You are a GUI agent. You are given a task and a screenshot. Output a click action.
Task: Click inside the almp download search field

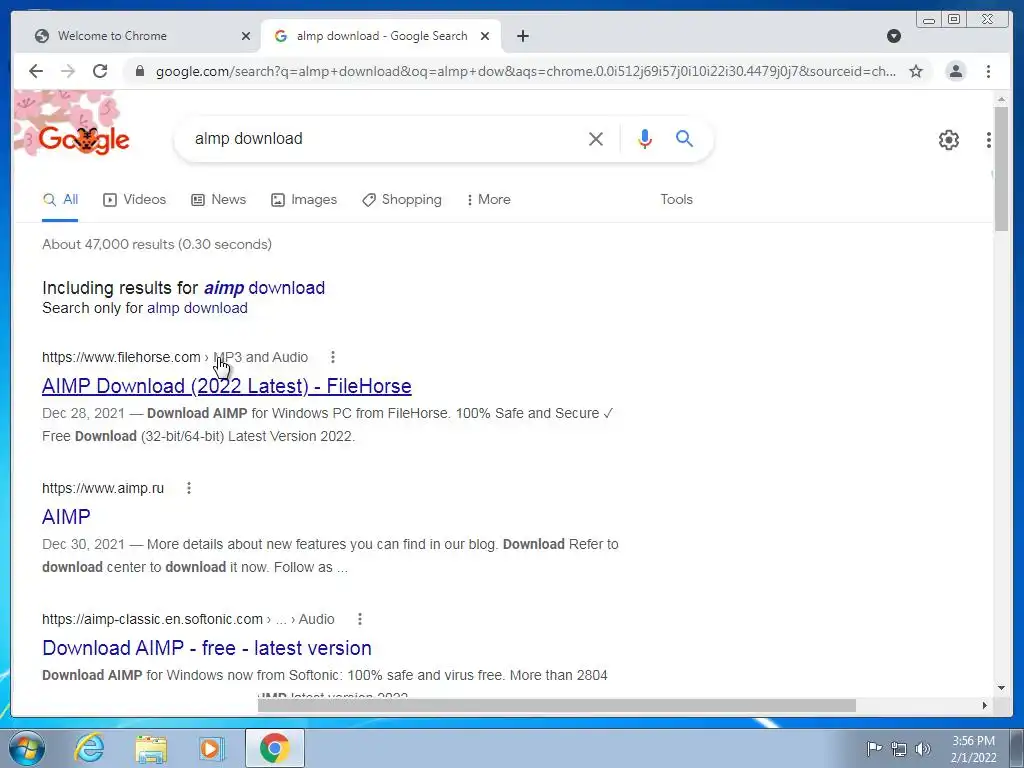(x=385, y=138)
